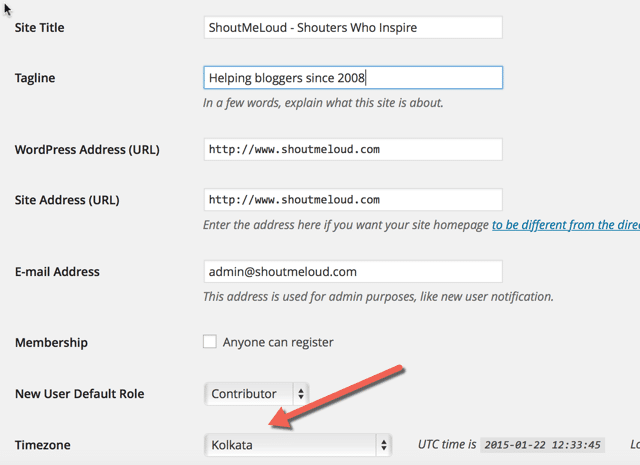The width and height of the screenshot is (640, 465).
Task: Enable the Anyone can register checkbox
Action: coord(210,342)
